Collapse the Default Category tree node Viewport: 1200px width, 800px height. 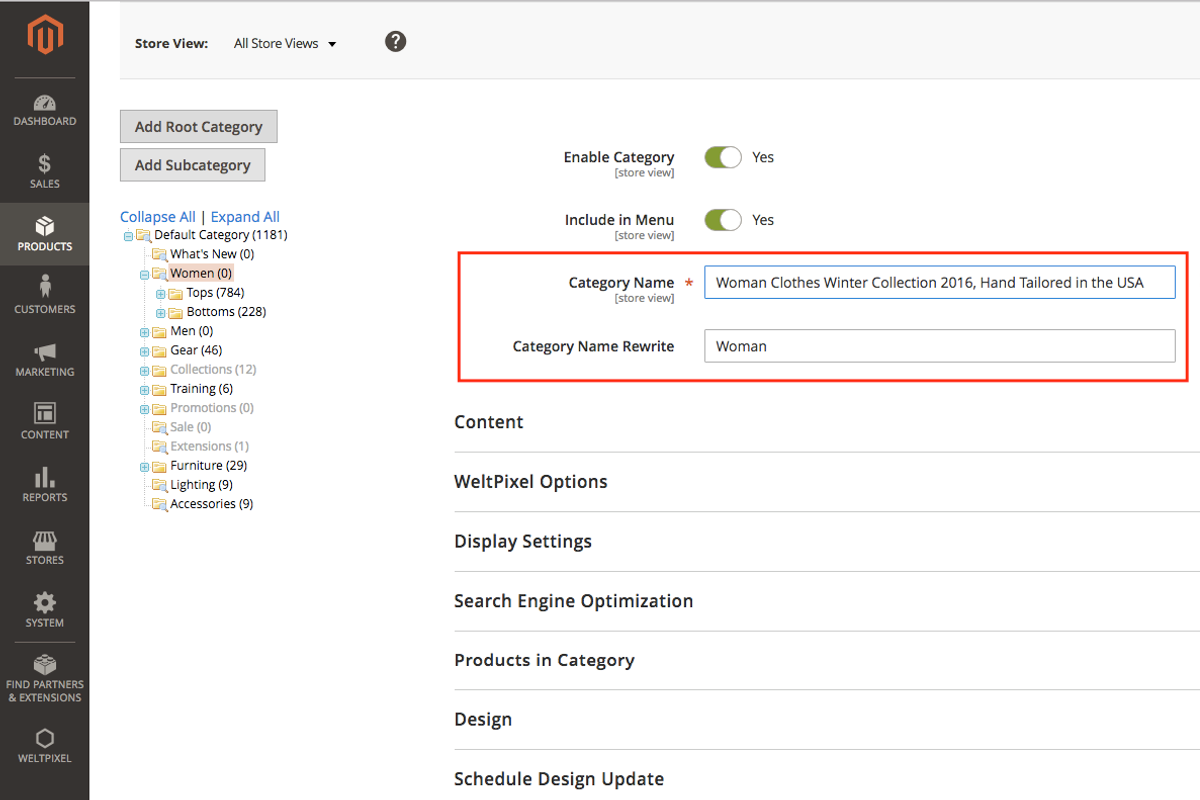point(128,236)
